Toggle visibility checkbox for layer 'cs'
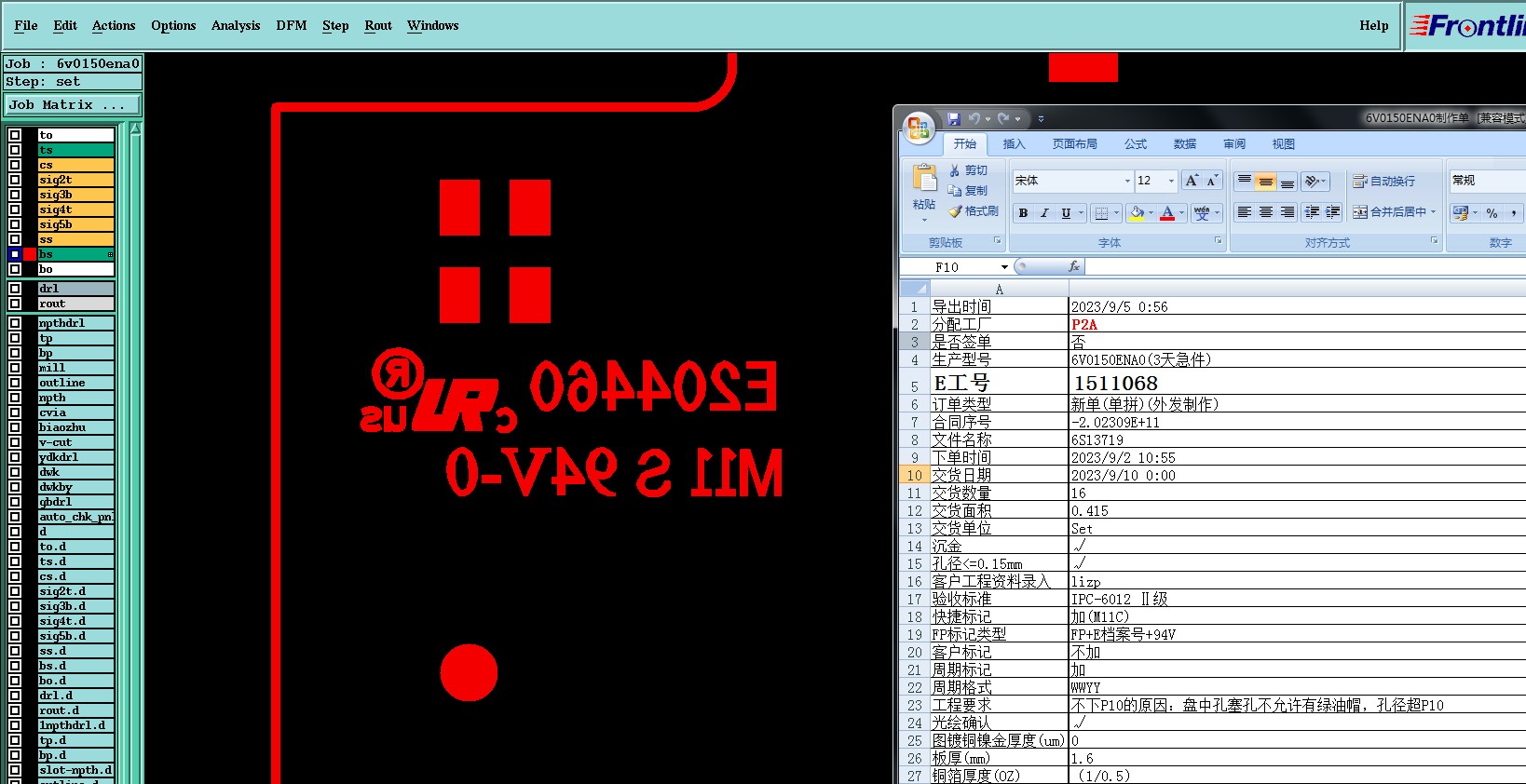1526x784 pixels. [x=15, y=165]
